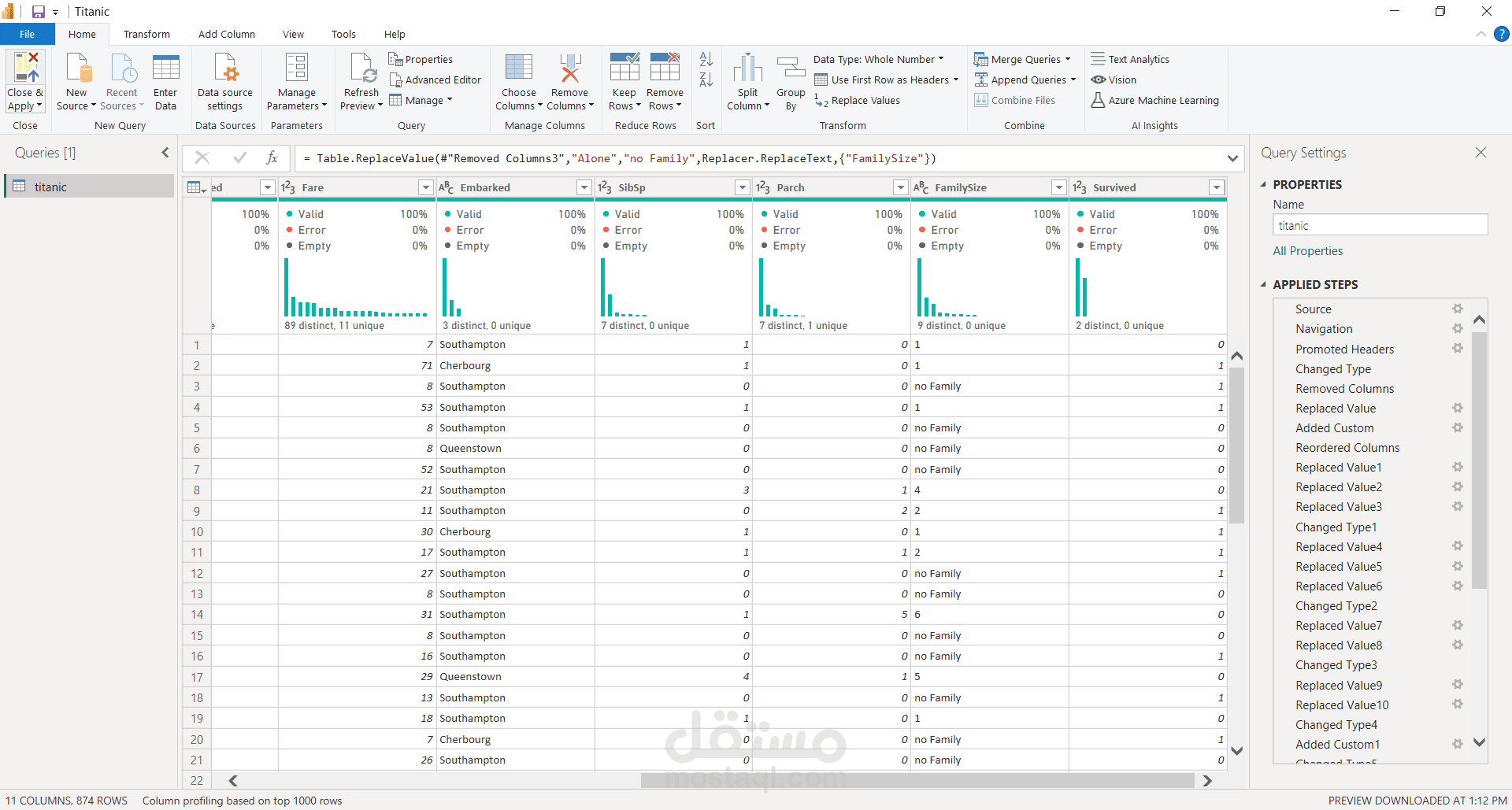This screenshot has width=1512, height=810.
Task: Expand the formula bar chevron
Action: (x=1232, y=158)
